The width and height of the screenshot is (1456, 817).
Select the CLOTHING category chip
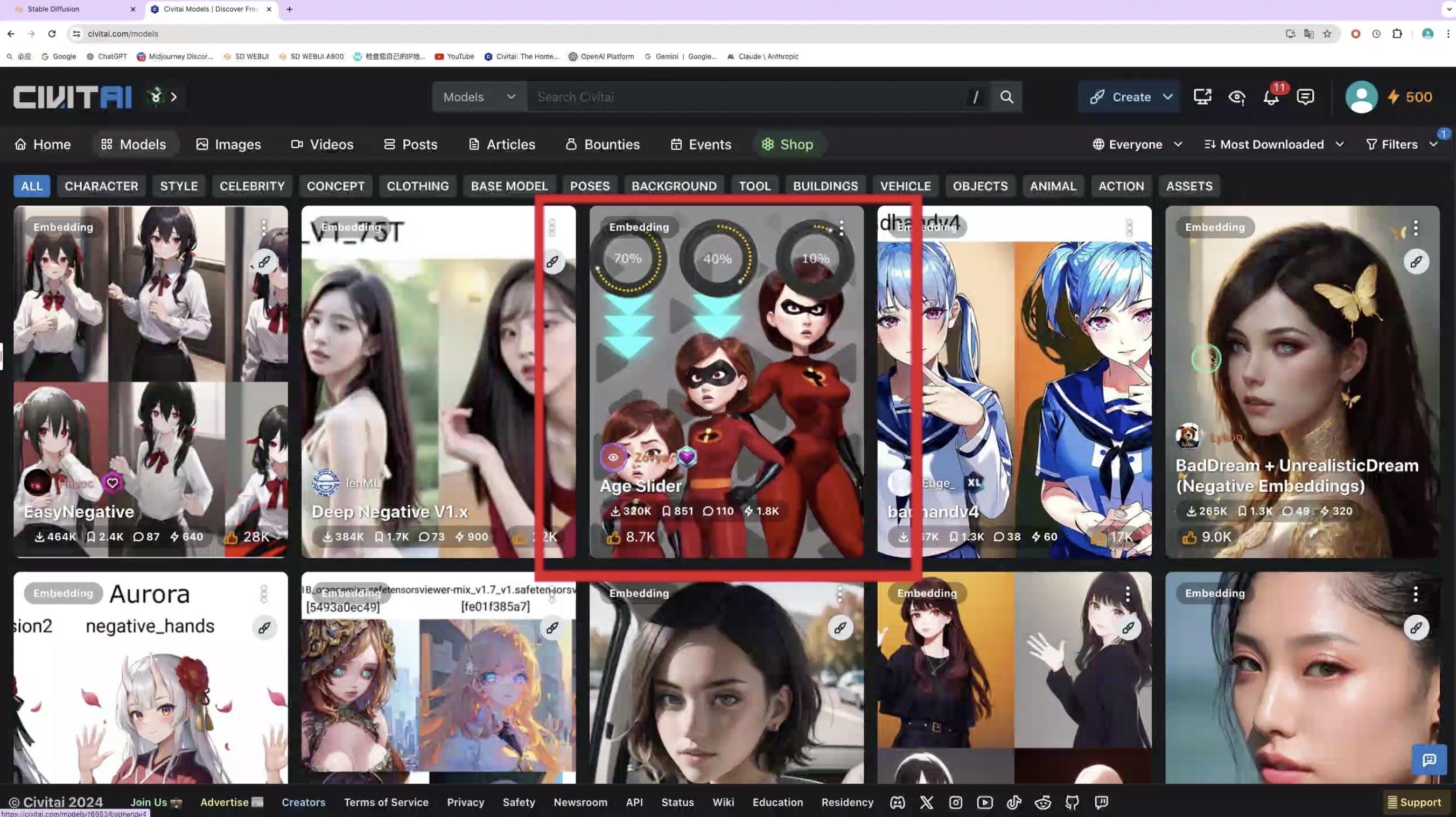pyautogui.click(x=418, y=186)
